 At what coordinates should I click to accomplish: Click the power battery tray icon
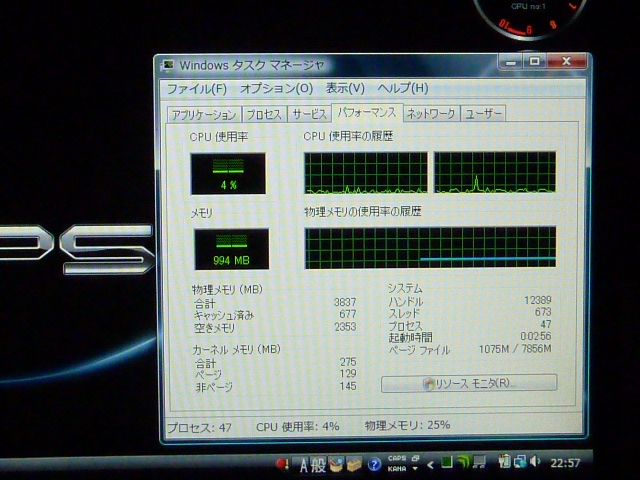point(504,462)
